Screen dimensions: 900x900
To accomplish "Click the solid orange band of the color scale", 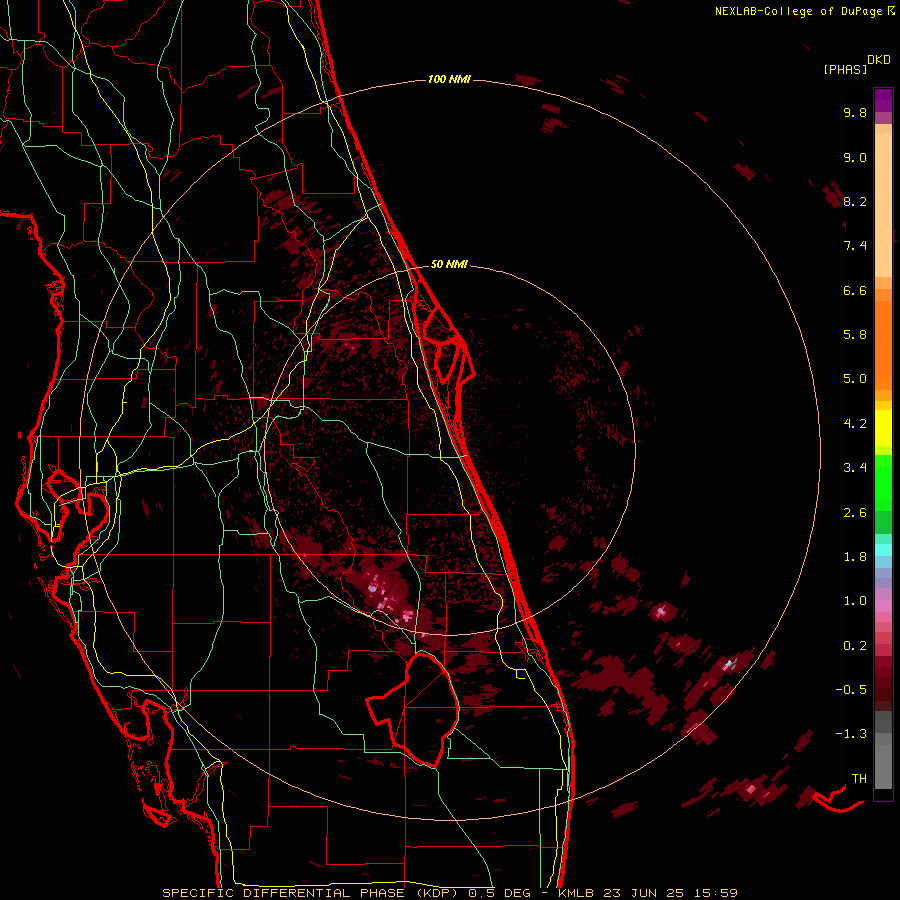I will coord(883,346).
